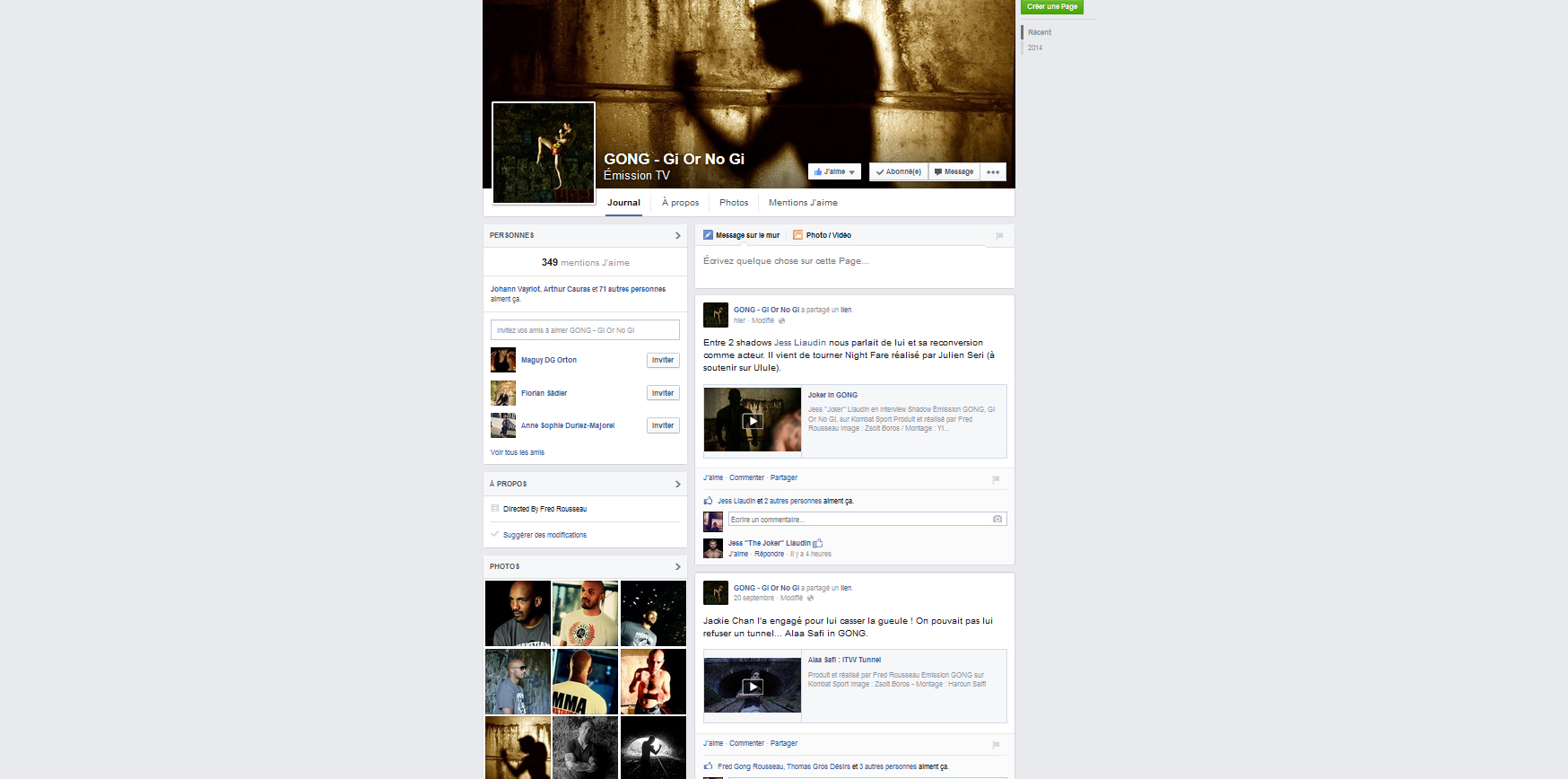Expand the À propos sidebar section chevron
This screenshot has height=779, width=1568.
pyautogui.click(x=677, y=485)
